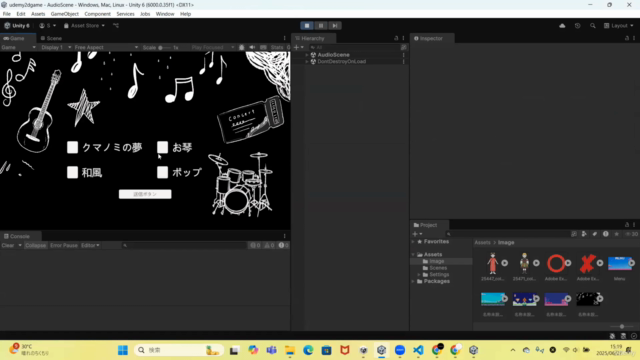
Task: Expand the Packages folder
Action: tap(413, 281)
